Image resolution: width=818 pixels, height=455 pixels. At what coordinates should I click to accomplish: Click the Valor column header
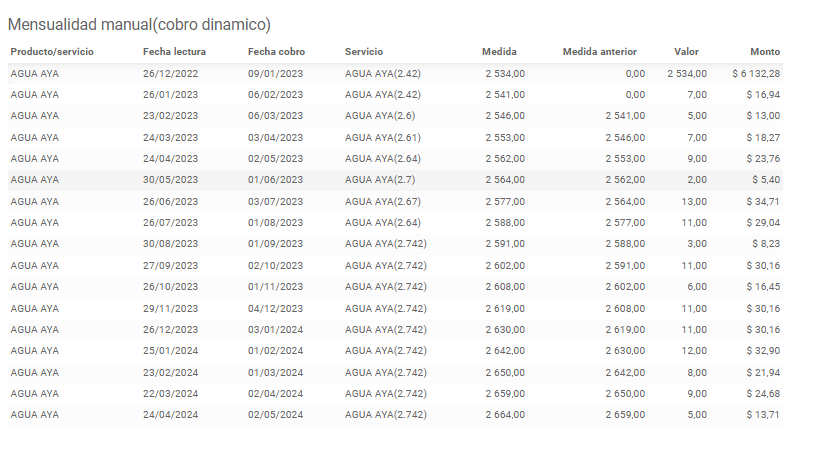686,52
